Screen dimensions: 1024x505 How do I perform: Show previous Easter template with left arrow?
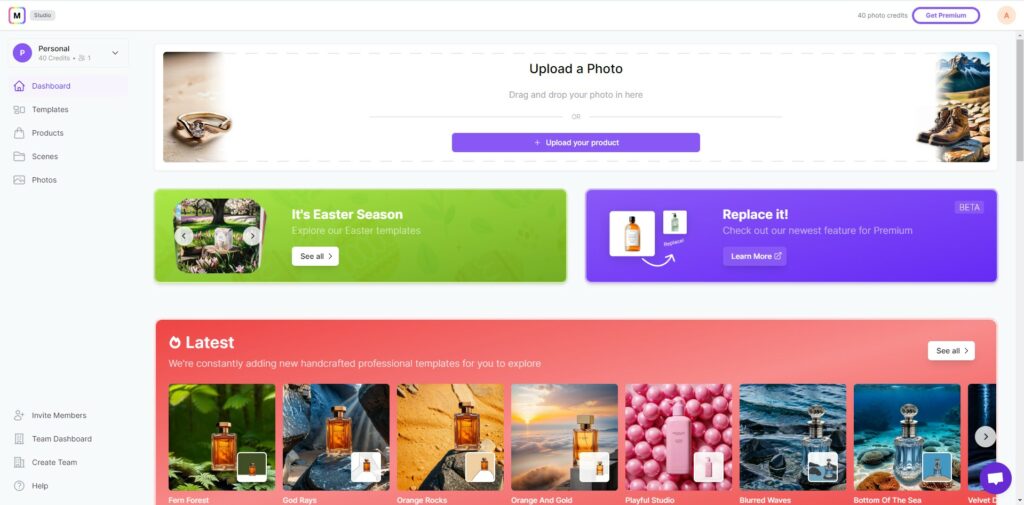[x=184, y=236]
